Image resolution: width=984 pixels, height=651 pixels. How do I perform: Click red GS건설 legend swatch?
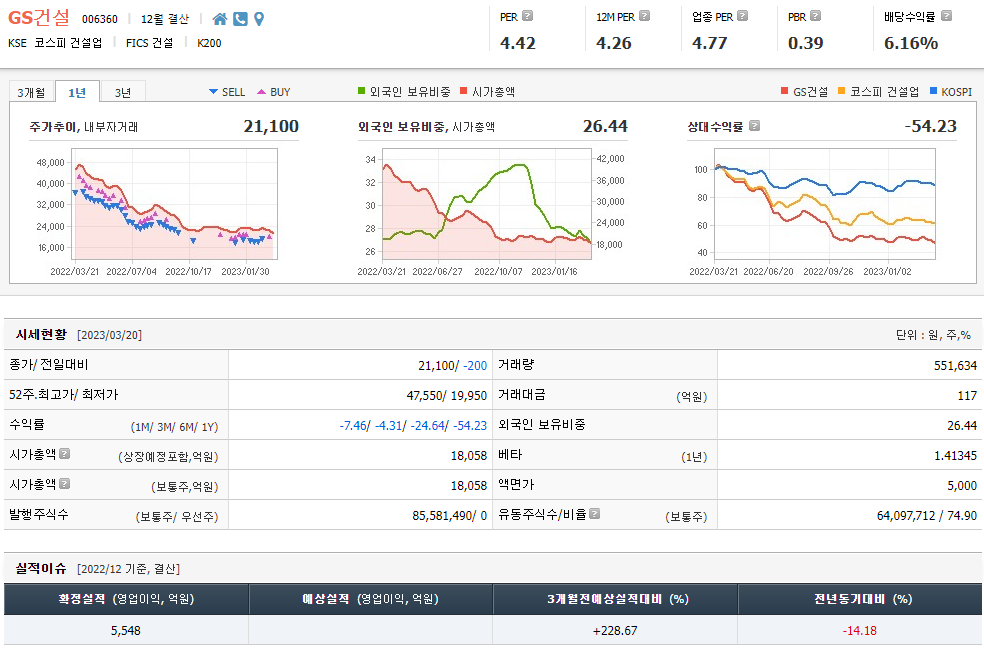pos(784,91)
